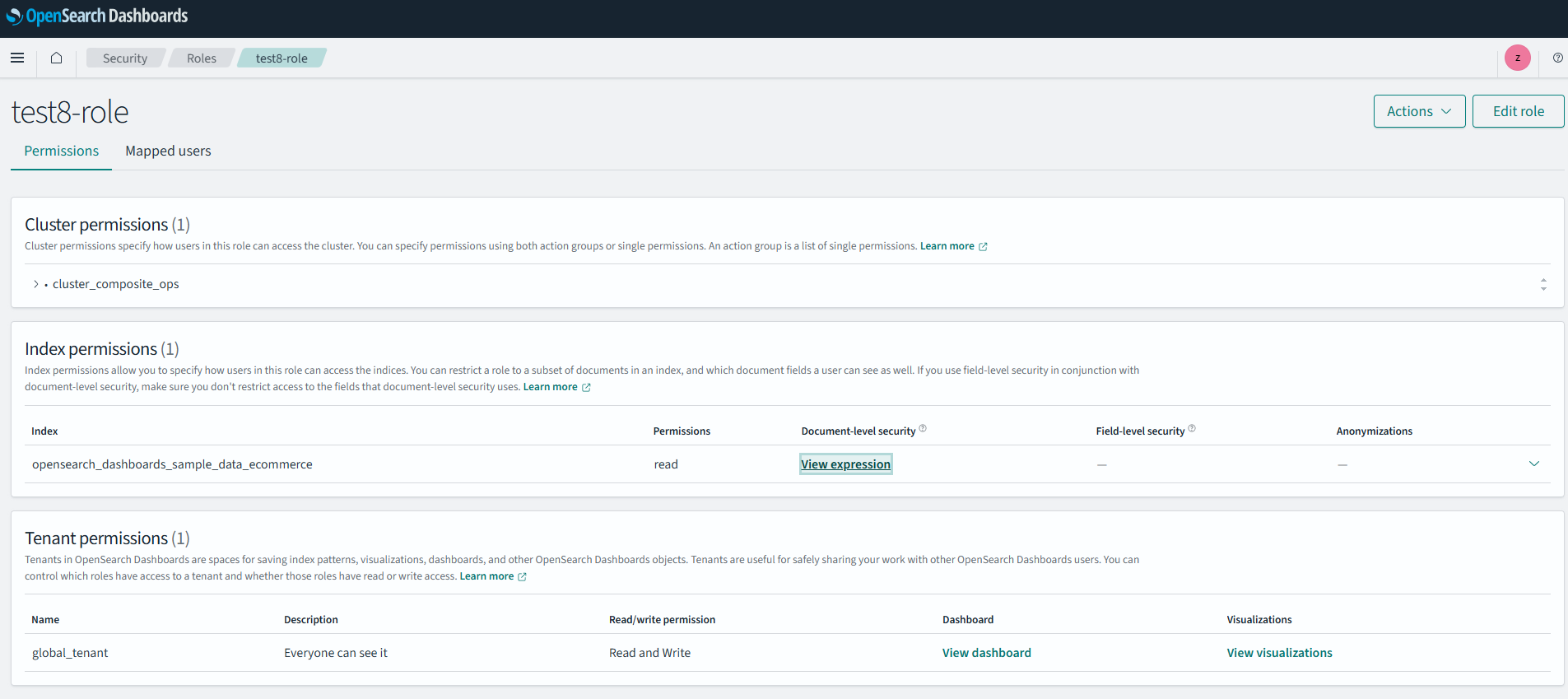Expand the ecommerce index row details

1533,464
